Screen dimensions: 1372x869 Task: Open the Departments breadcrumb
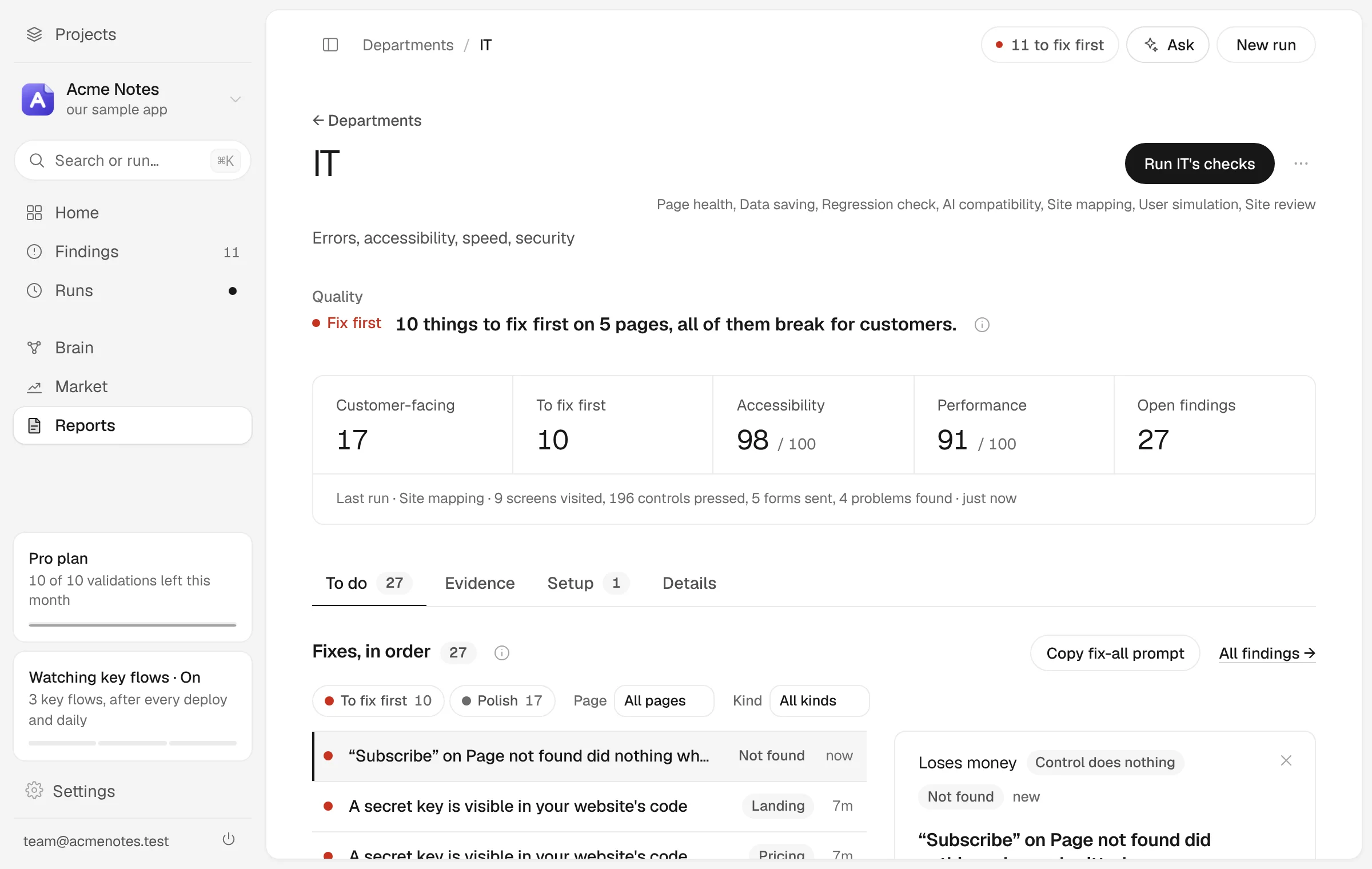click(x=408, y=45)
